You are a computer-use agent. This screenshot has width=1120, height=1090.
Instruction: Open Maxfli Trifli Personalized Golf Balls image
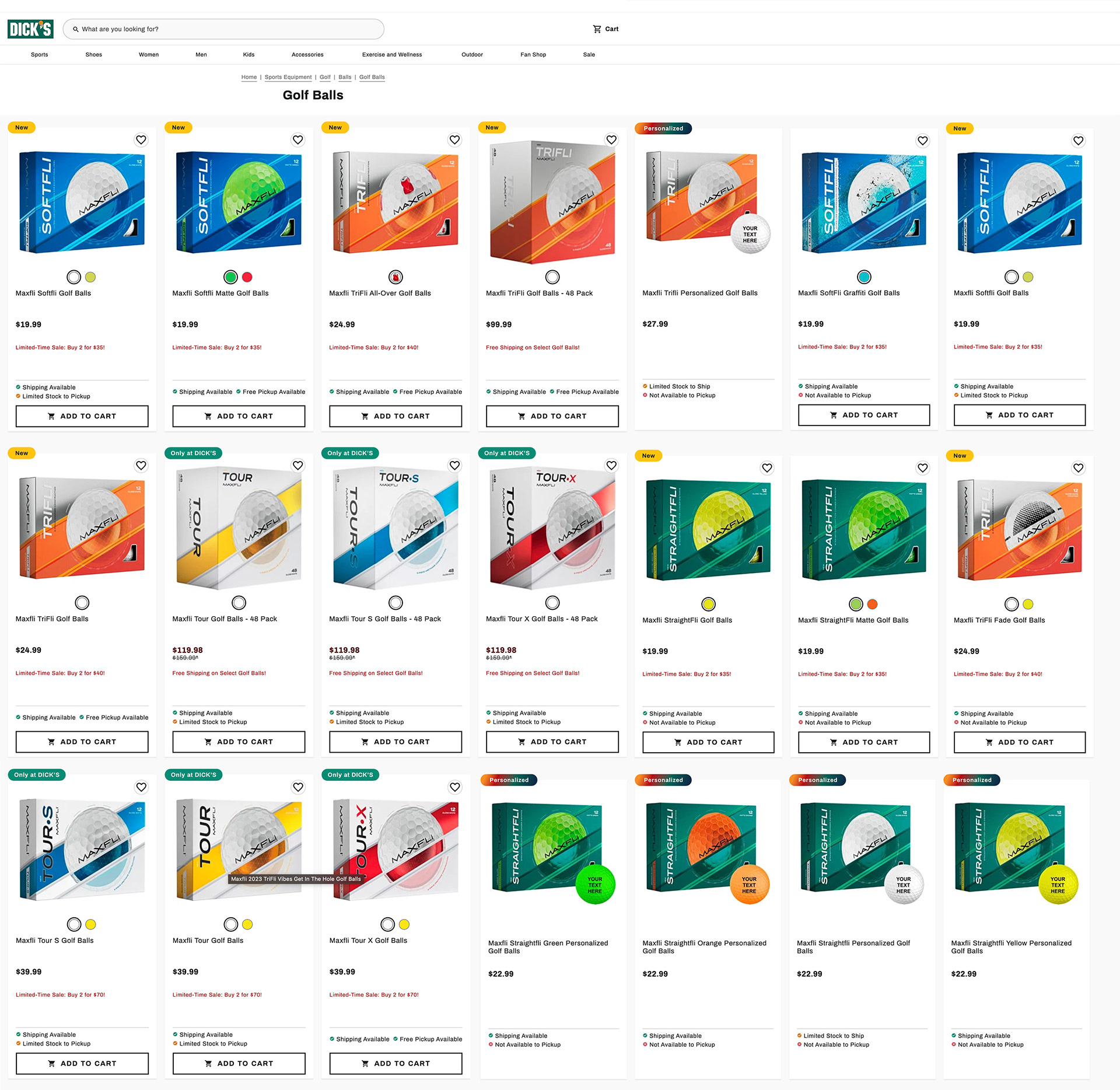click(x=708, y=201)
